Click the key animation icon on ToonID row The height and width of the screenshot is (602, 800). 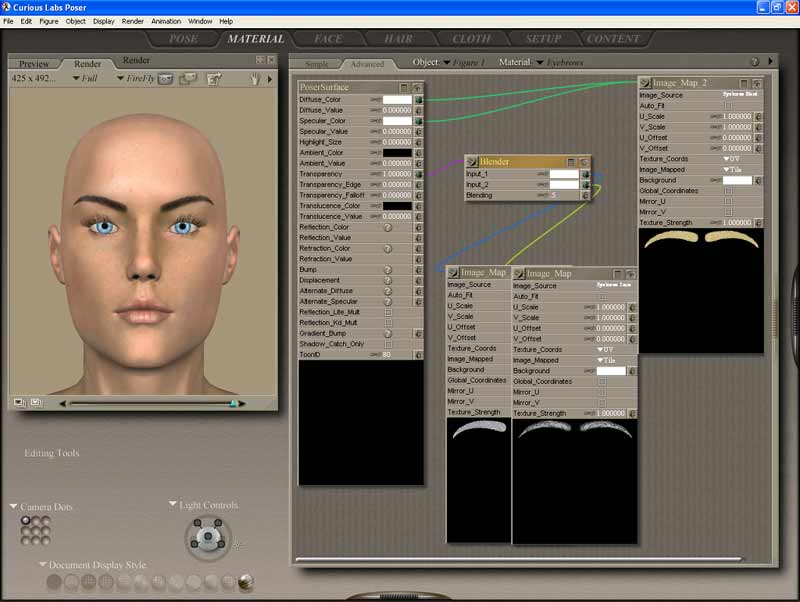click(x=376, y=354)
